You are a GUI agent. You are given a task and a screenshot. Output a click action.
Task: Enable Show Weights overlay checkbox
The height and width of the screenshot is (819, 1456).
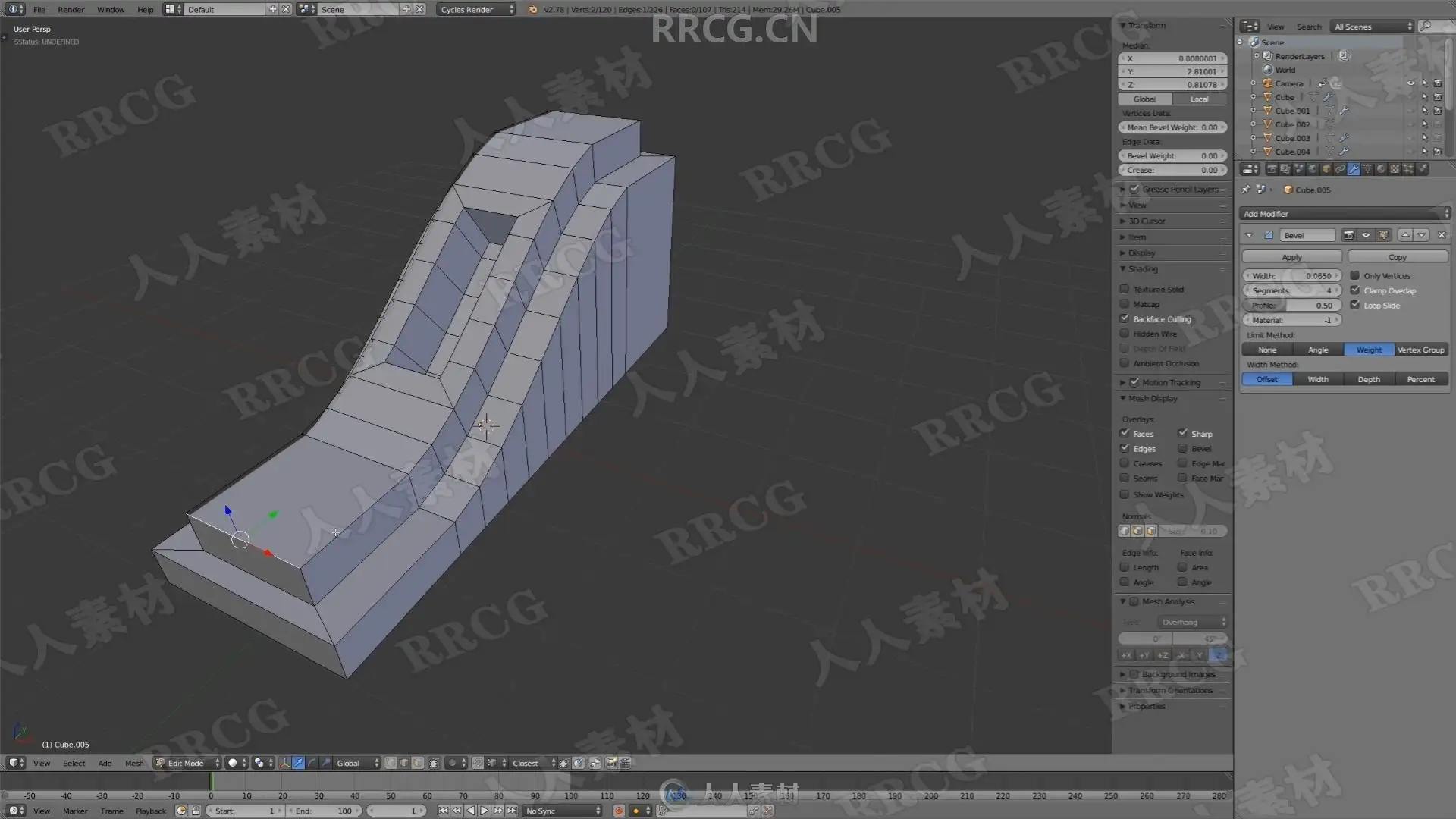[x=1125, y=494]
